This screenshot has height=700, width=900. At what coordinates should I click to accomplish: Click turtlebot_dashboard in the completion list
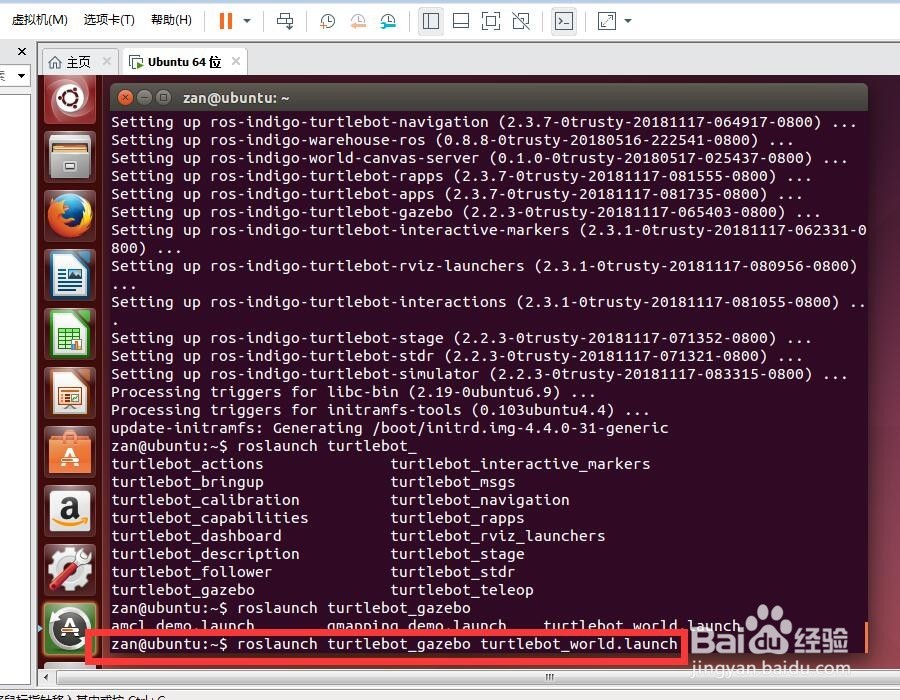(x=196, y=536)
